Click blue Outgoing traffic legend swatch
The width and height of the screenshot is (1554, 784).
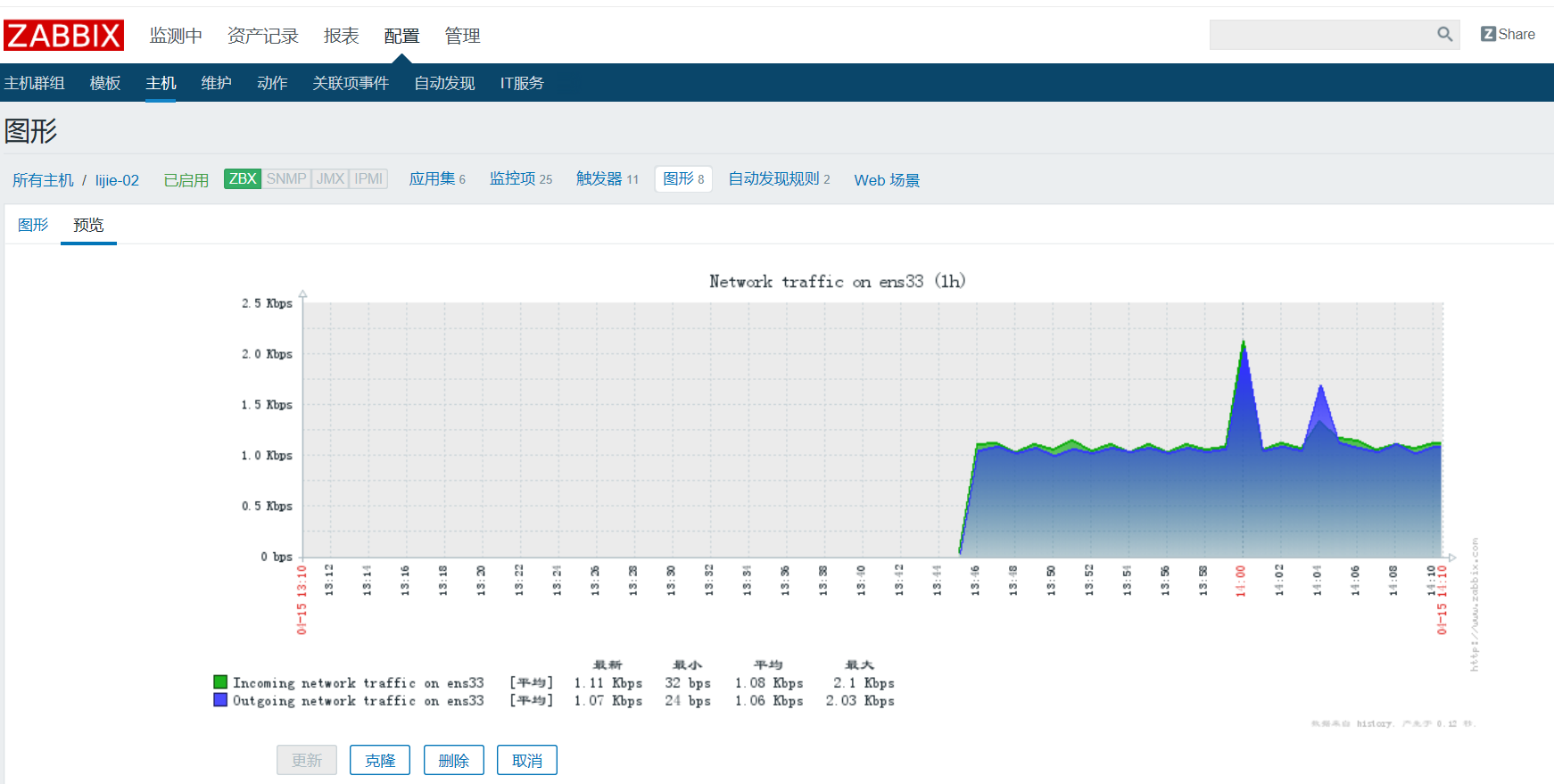pos(220,700)
